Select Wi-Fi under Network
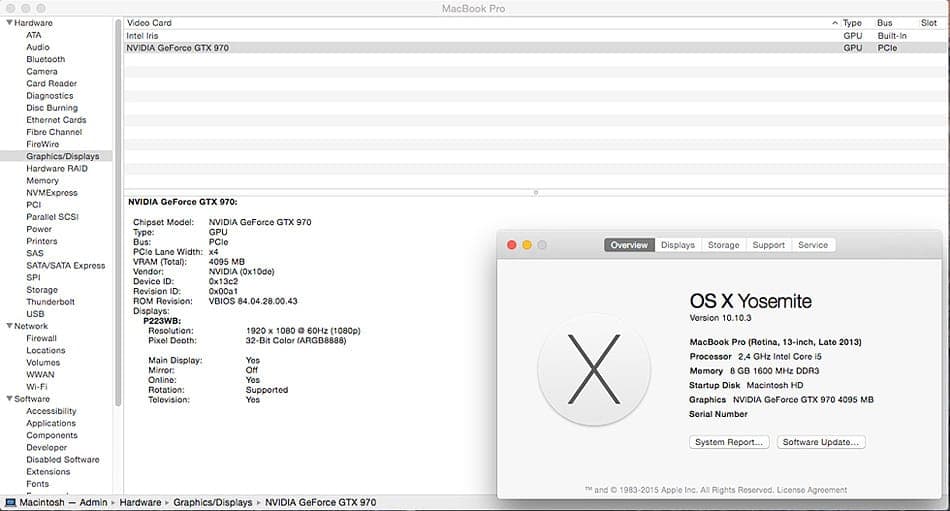The width and height of the screenshot is (950, 511). [36, 386]
